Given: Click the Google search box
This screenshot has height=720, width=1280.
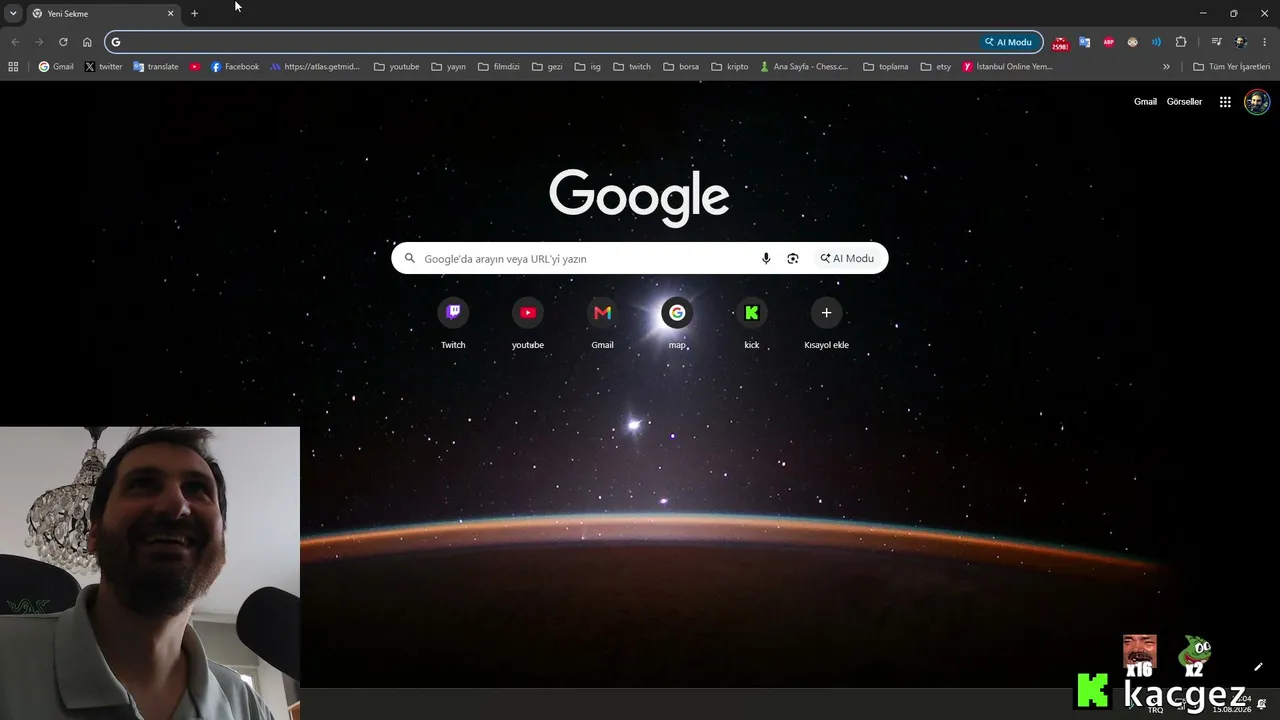Looking at the screenshot, I should pos(640,258).
